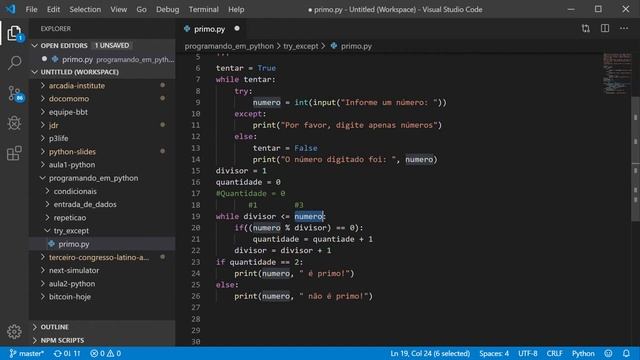Open the Edit menu
The image size is (640, 360).
(x=53, y=9)
